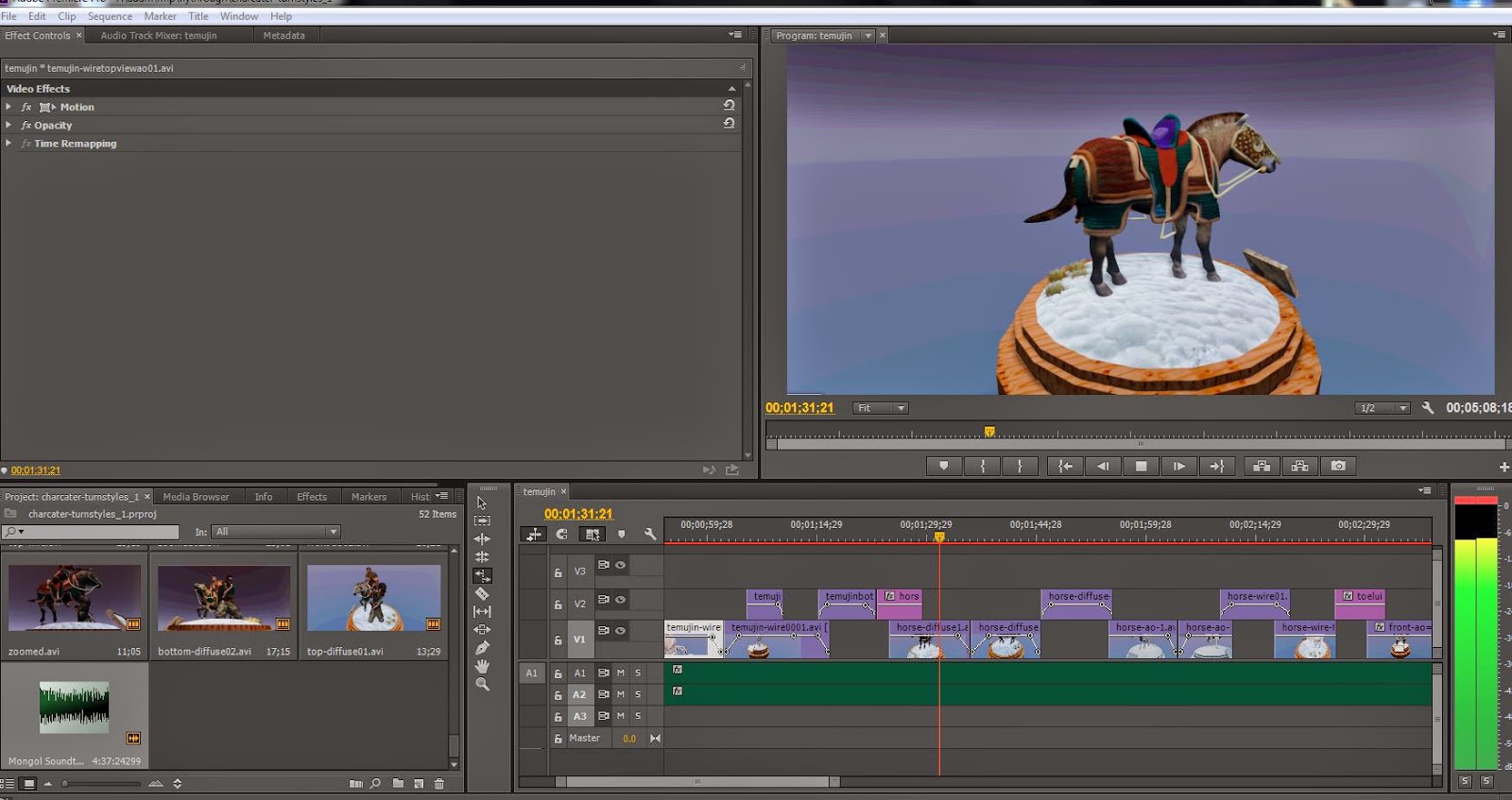Reset the Motion effect
This screenshot has height=800, width=1512.
point(729,106)
